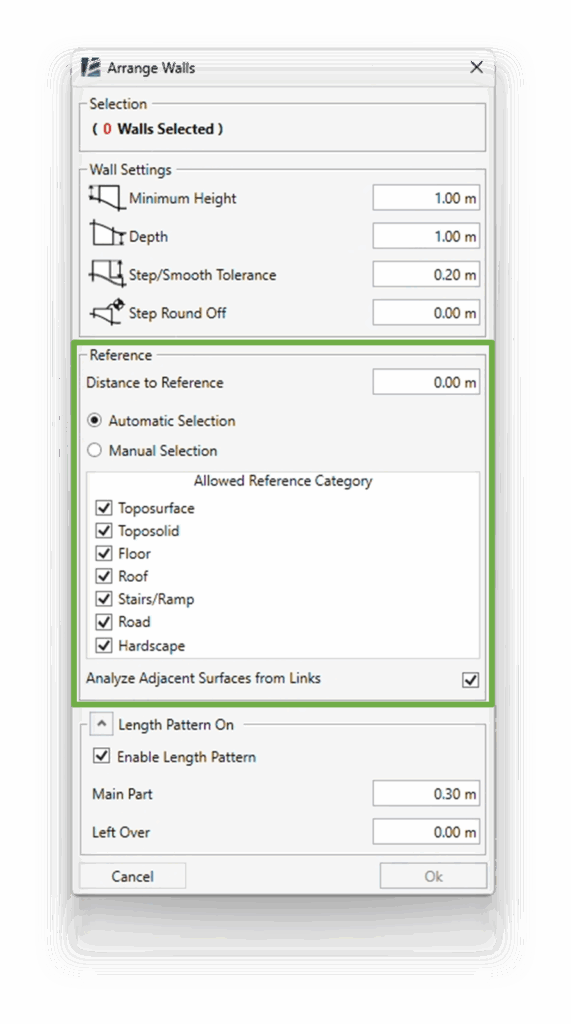Screen dimensions: 571x1024
Task: Uncheck the Stairs/Ramp category
Action: (104, 600)
